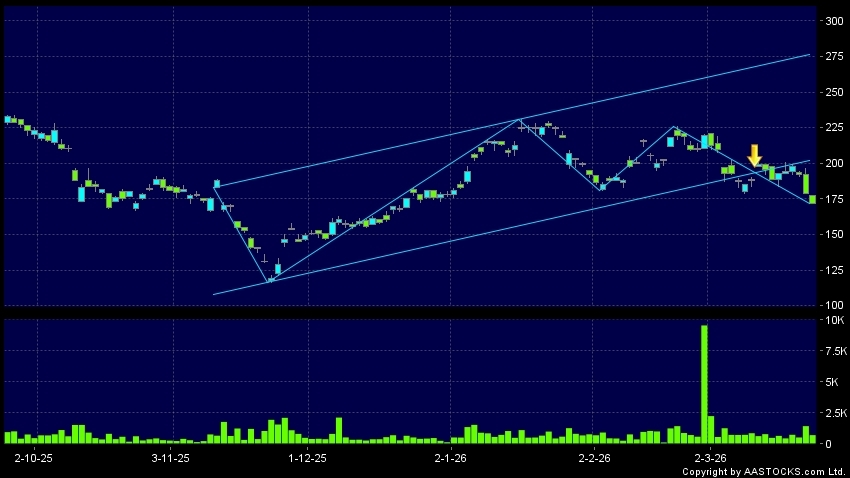
Task: Click the yellow down arrow marker
Action: coord(755,155)
